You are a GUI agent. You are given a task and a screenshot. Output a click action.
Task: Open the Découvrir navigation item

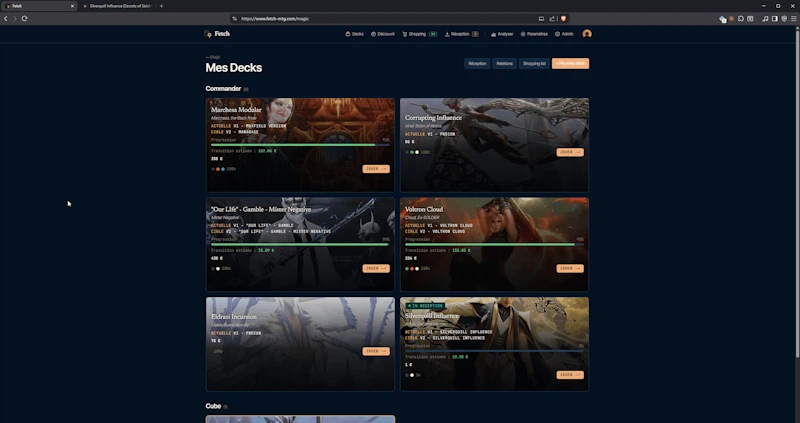(383, 34)
